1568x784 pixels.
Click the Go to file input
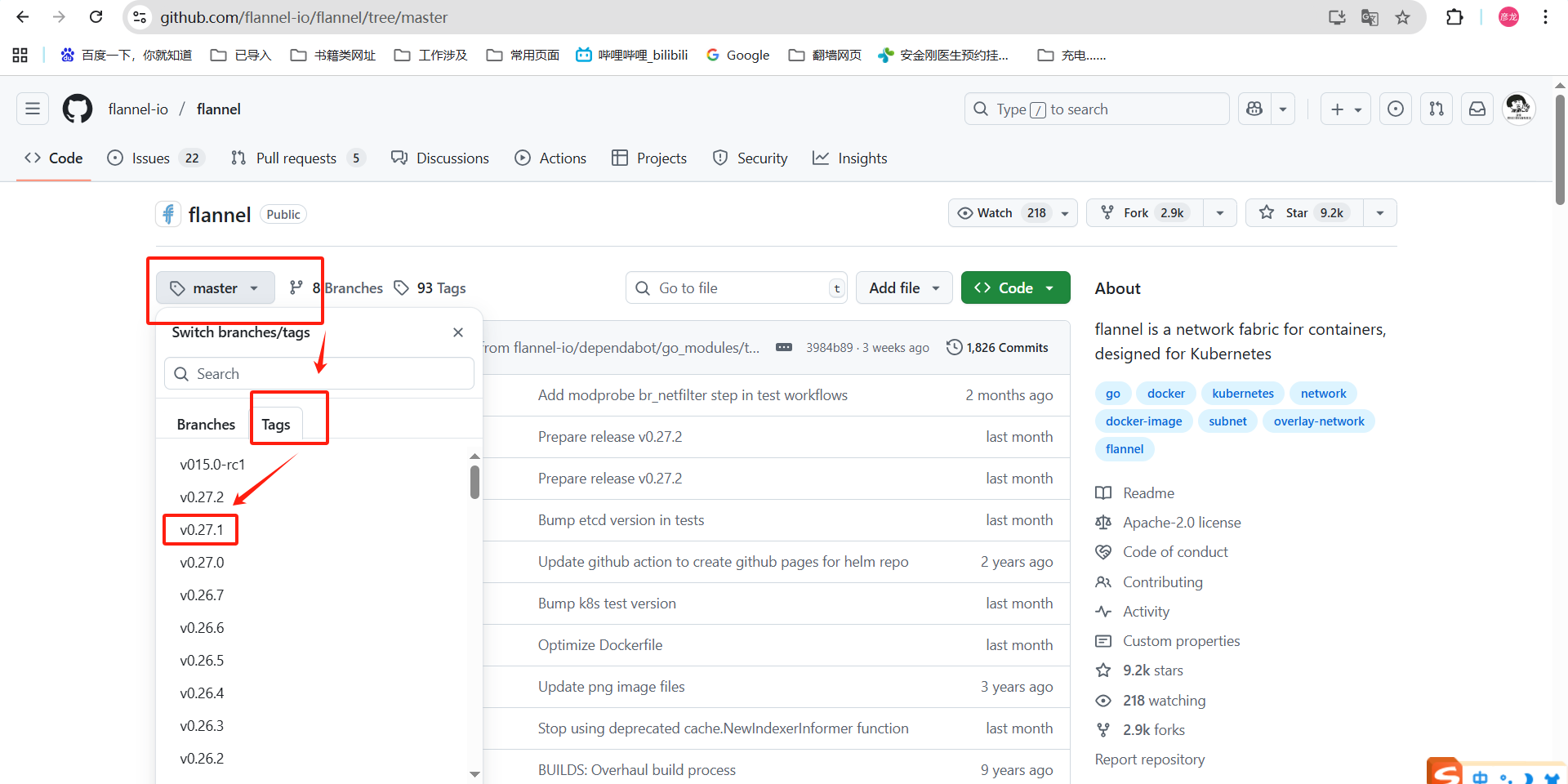737,287
